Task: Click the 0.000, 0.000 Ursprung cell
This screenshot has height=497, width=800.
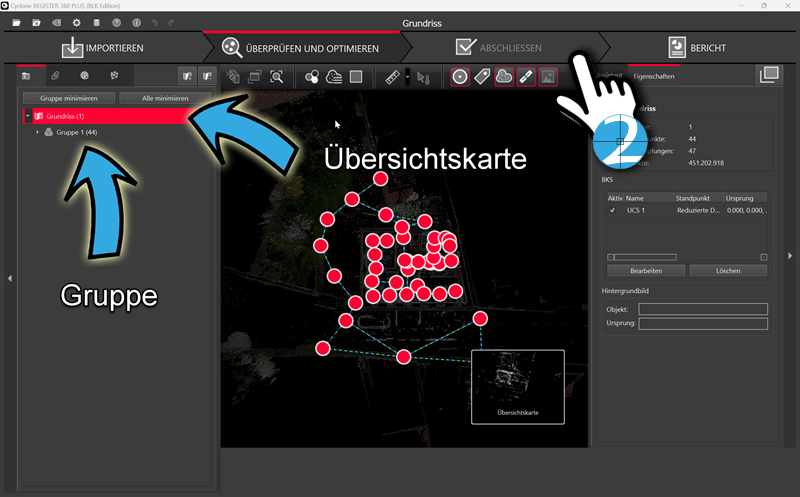Action: pos(746,210)
